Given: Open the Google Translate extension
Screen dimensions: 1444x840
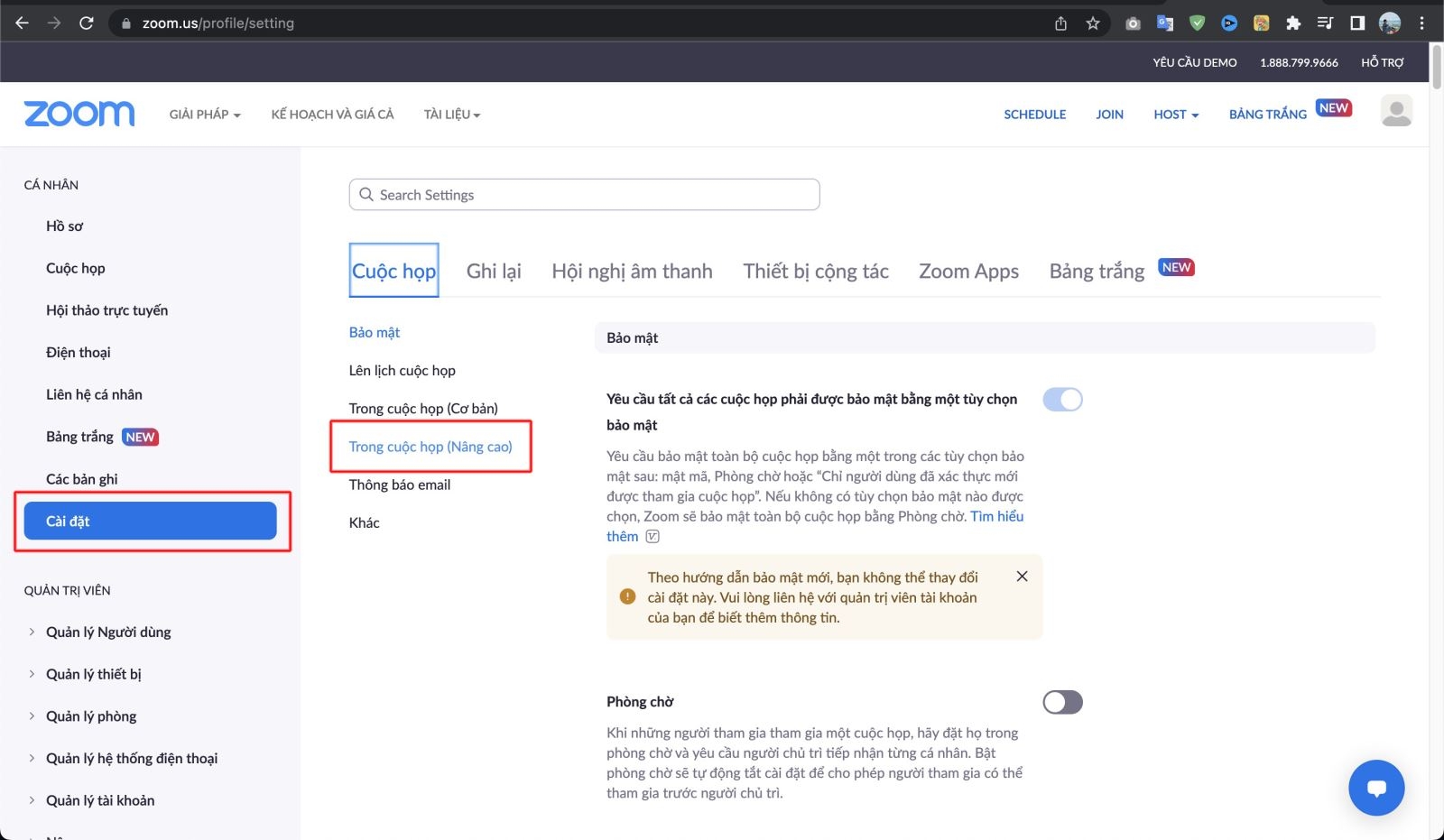Looking at the screenshot, I should click(x=1165, y=23).
